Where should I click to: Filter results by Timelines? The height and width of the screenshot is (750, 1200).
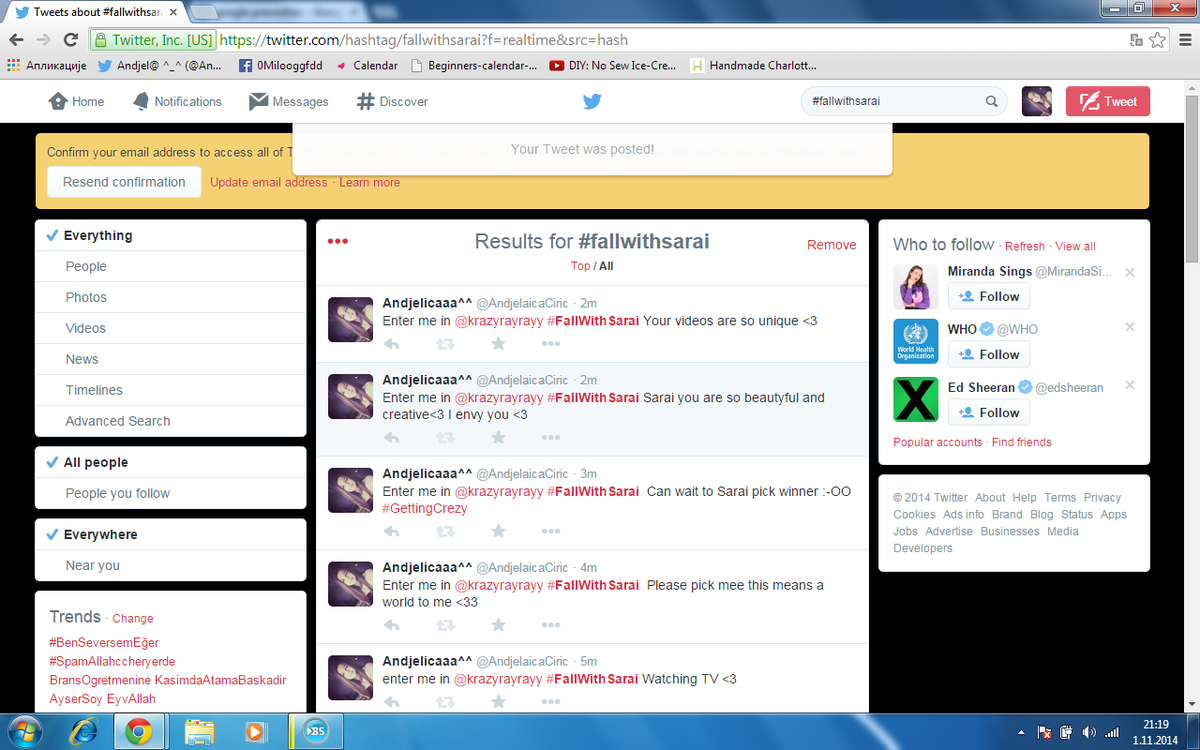click(x=170, y=390)
